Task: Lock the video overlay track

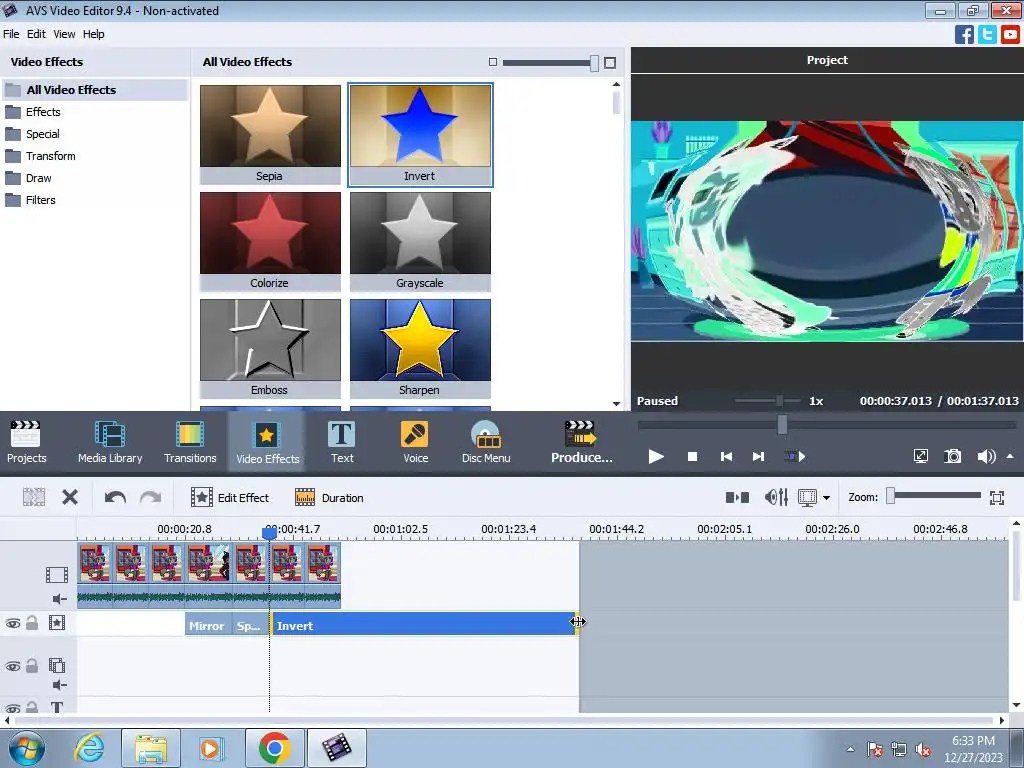Action: tap(31, 666)
